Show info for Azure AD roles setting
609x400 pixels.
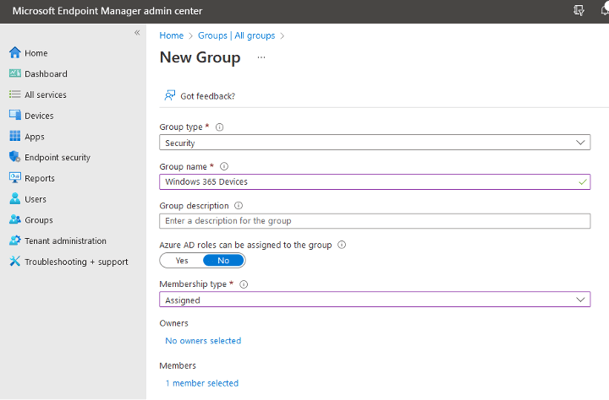(x=341, y=245)
